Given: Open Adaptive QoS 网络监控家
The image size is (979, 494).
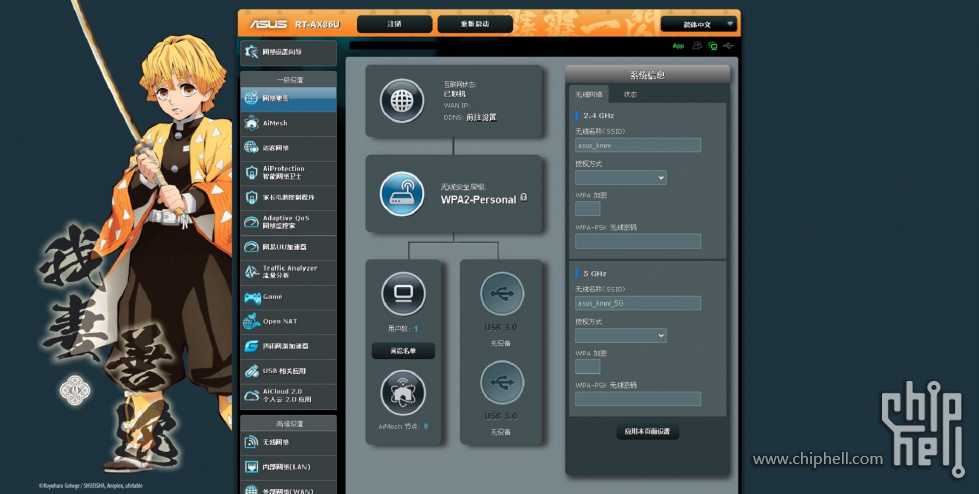Looking at the screenshot, I should click(x=288, y=222).
